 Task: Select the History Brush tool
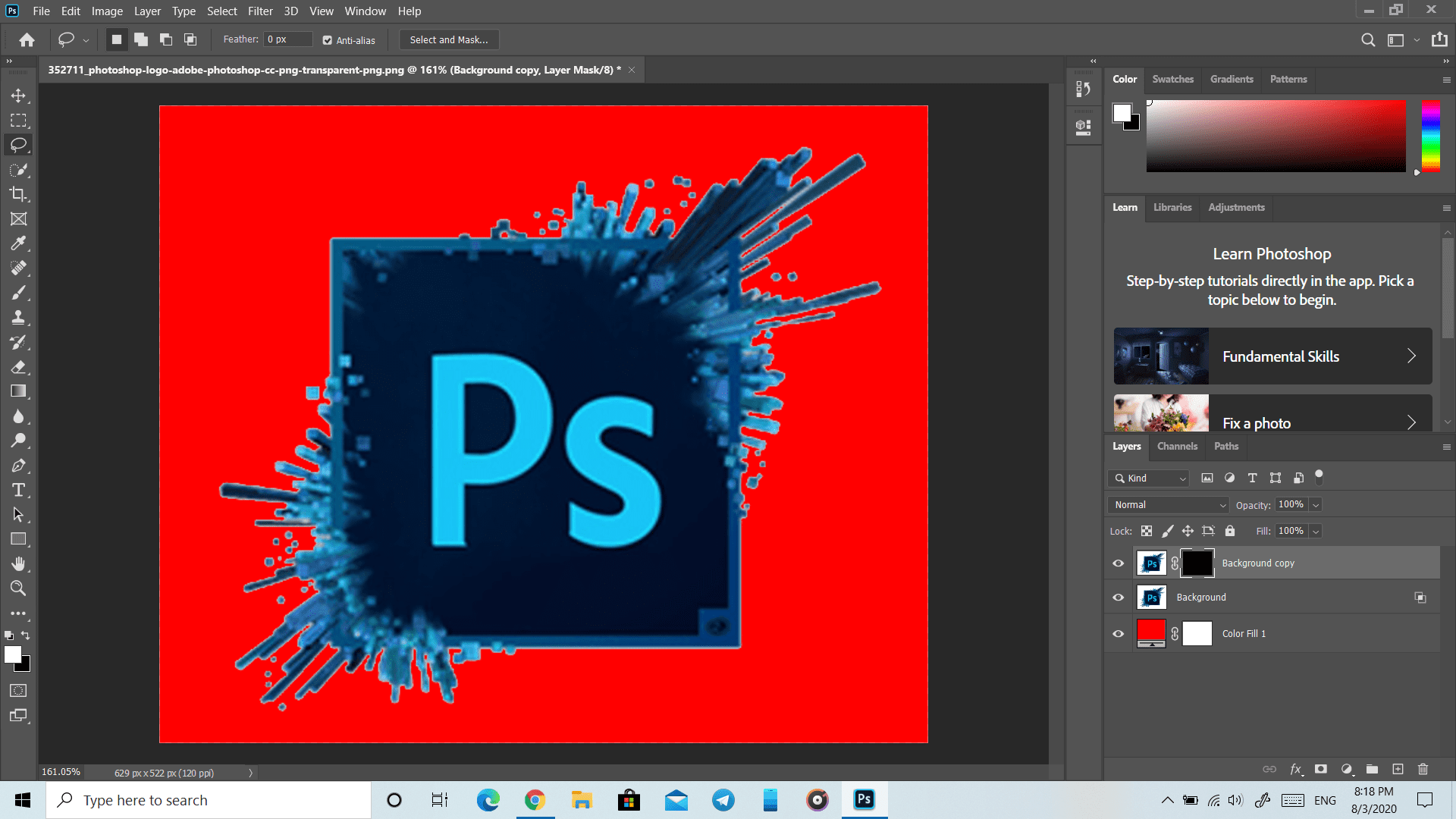click(x=18, y=342)
